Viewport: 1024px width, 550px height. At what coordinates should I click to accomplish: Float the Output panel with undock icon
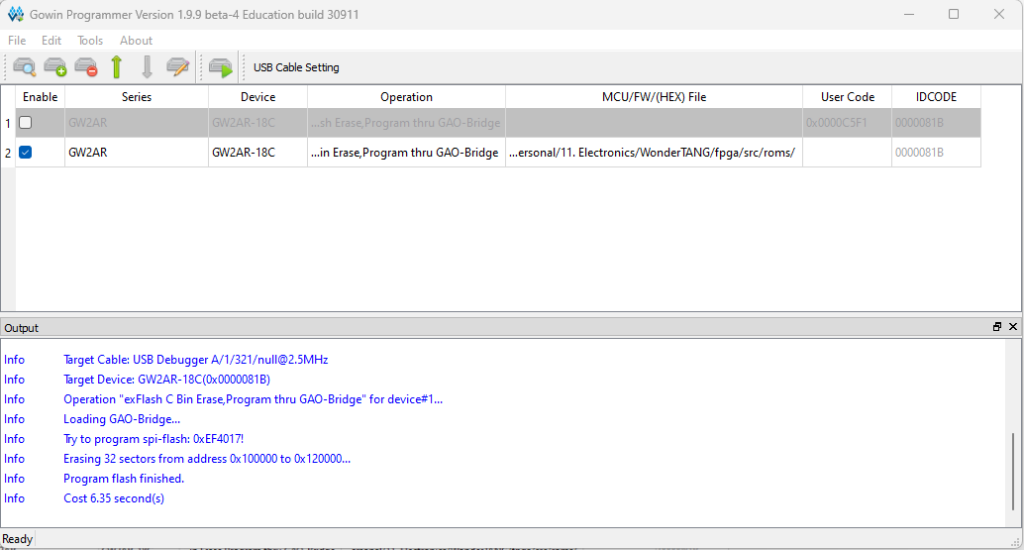pyautogui.click(x=997, y=327)
